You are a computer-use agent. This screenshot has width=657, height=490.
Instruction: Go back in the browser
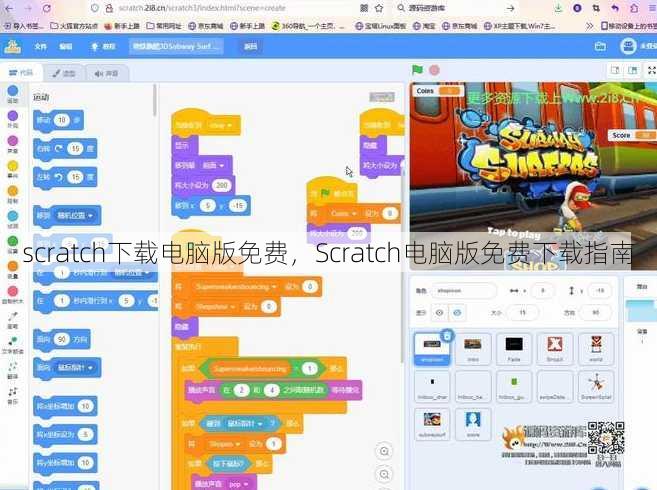point(9,8)
